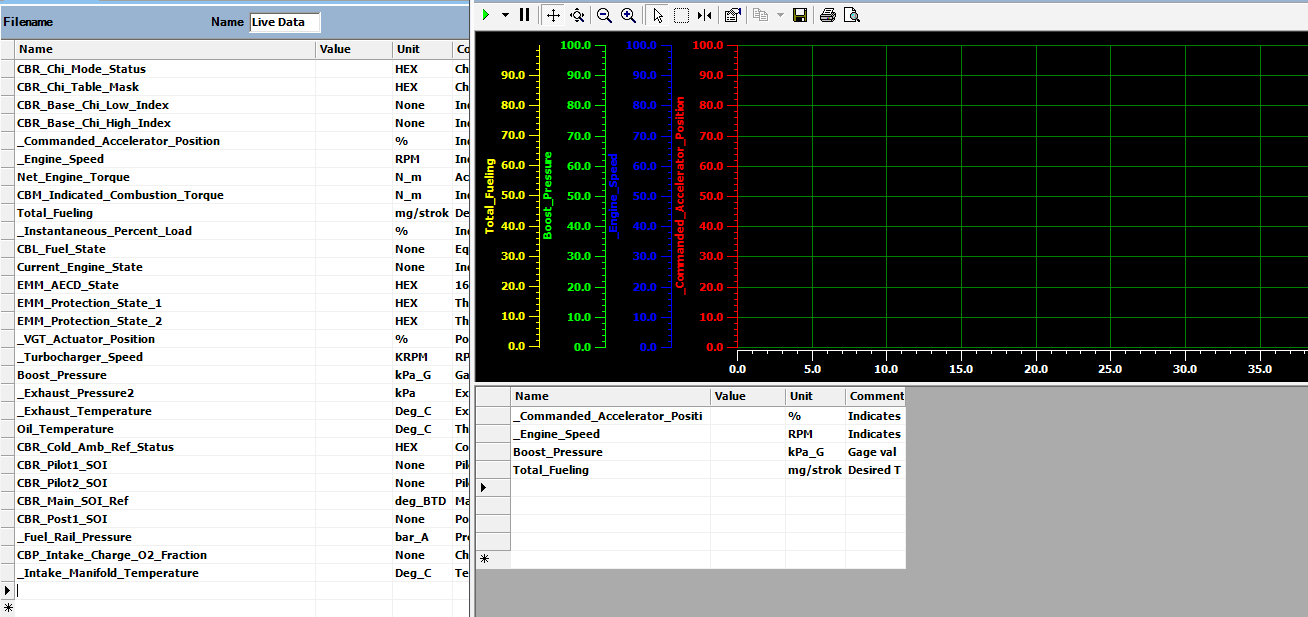Select the CBR_Chi_Table_Mask row
1308x617 pixels.
78,87
